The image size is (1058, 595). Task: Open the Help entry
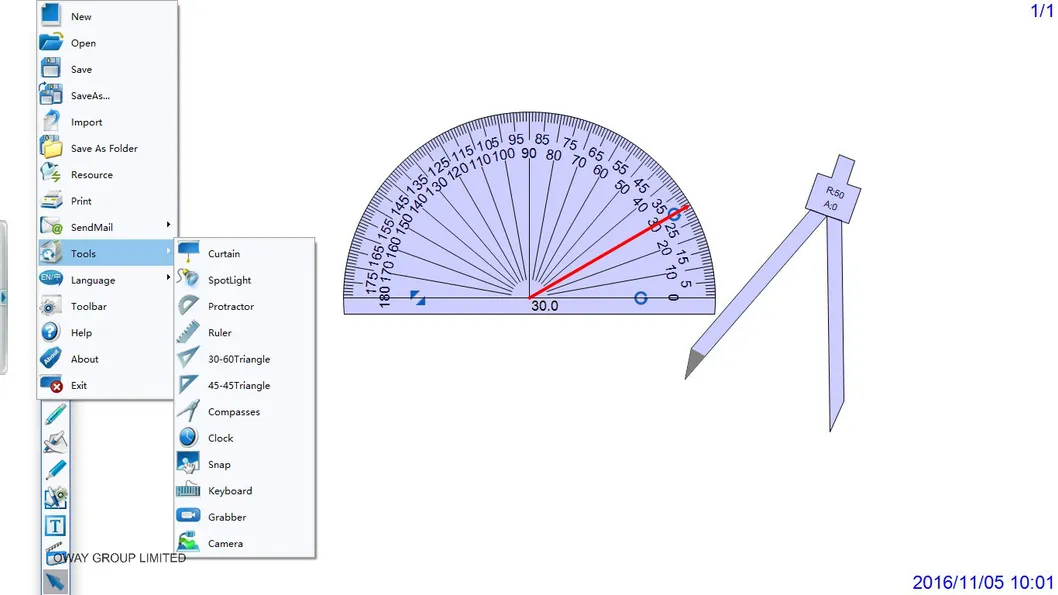point(81,333)
